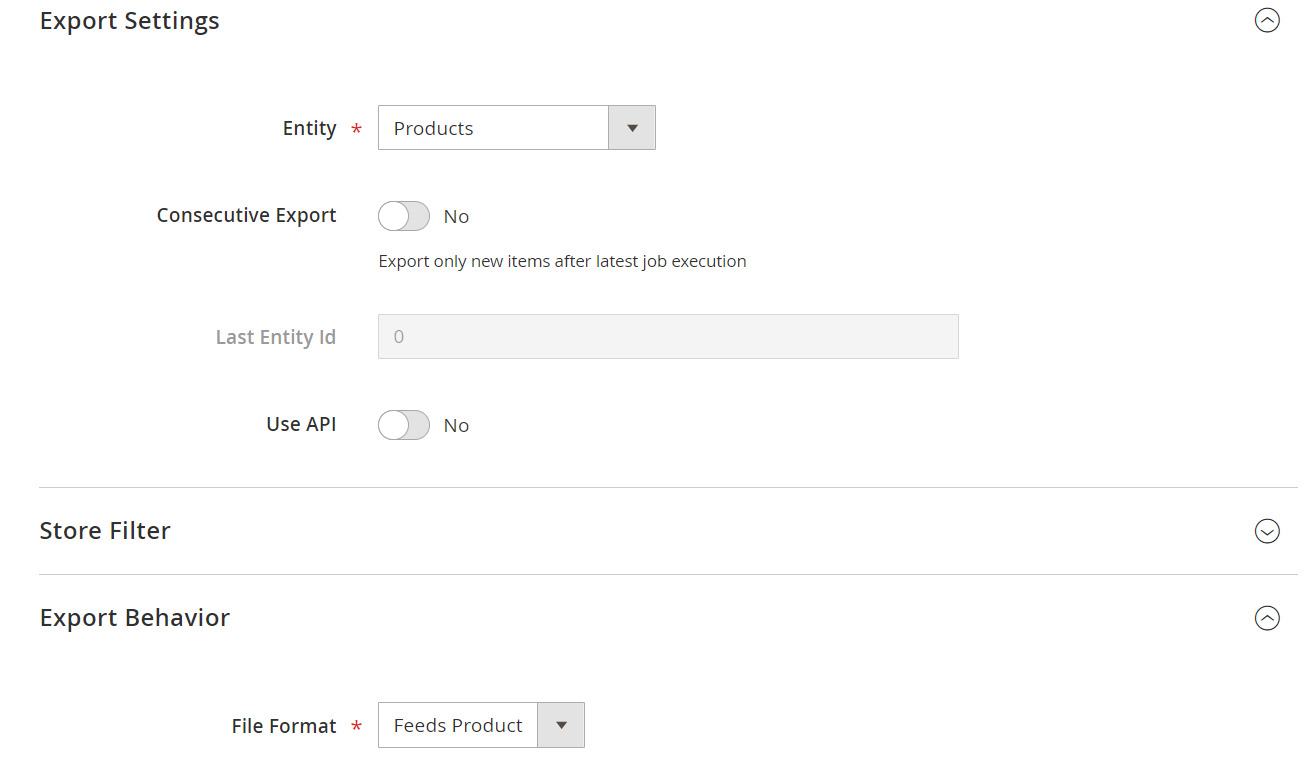The width and height of the screenshot is (1310, 769).
Task: Click the Last Entity Id input field
Action: click(x=668, y=337)
